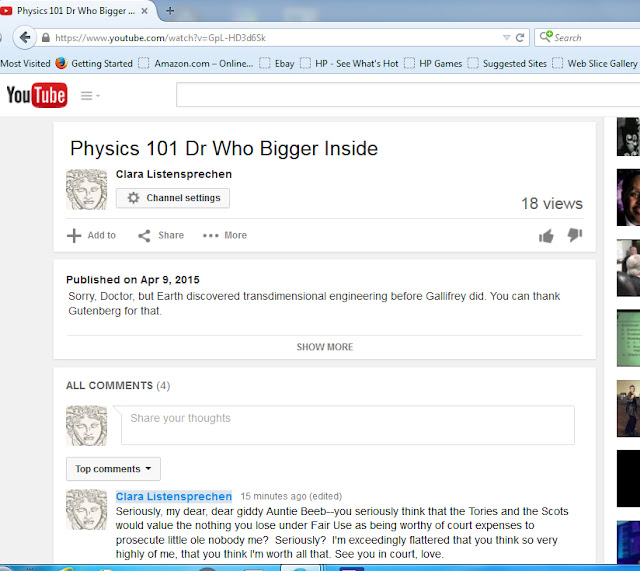Click the gear icon in Channel settings

(133, 198)
